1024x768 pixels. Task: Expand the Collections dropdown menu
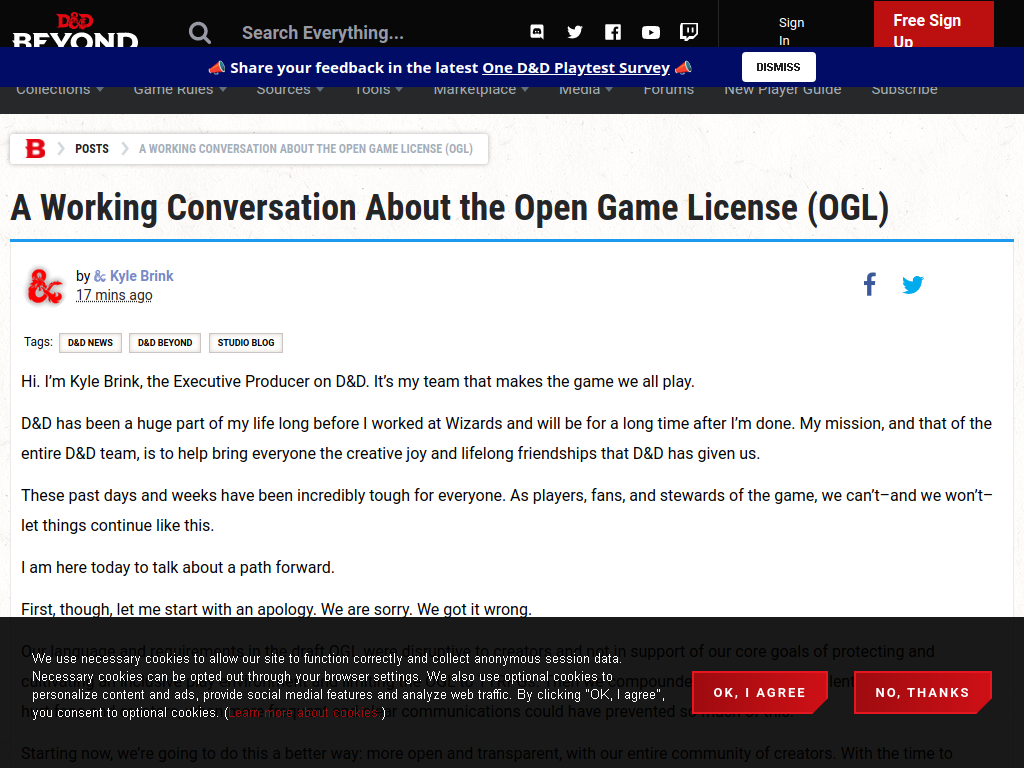pyautogui.click(x=59, y=90)
